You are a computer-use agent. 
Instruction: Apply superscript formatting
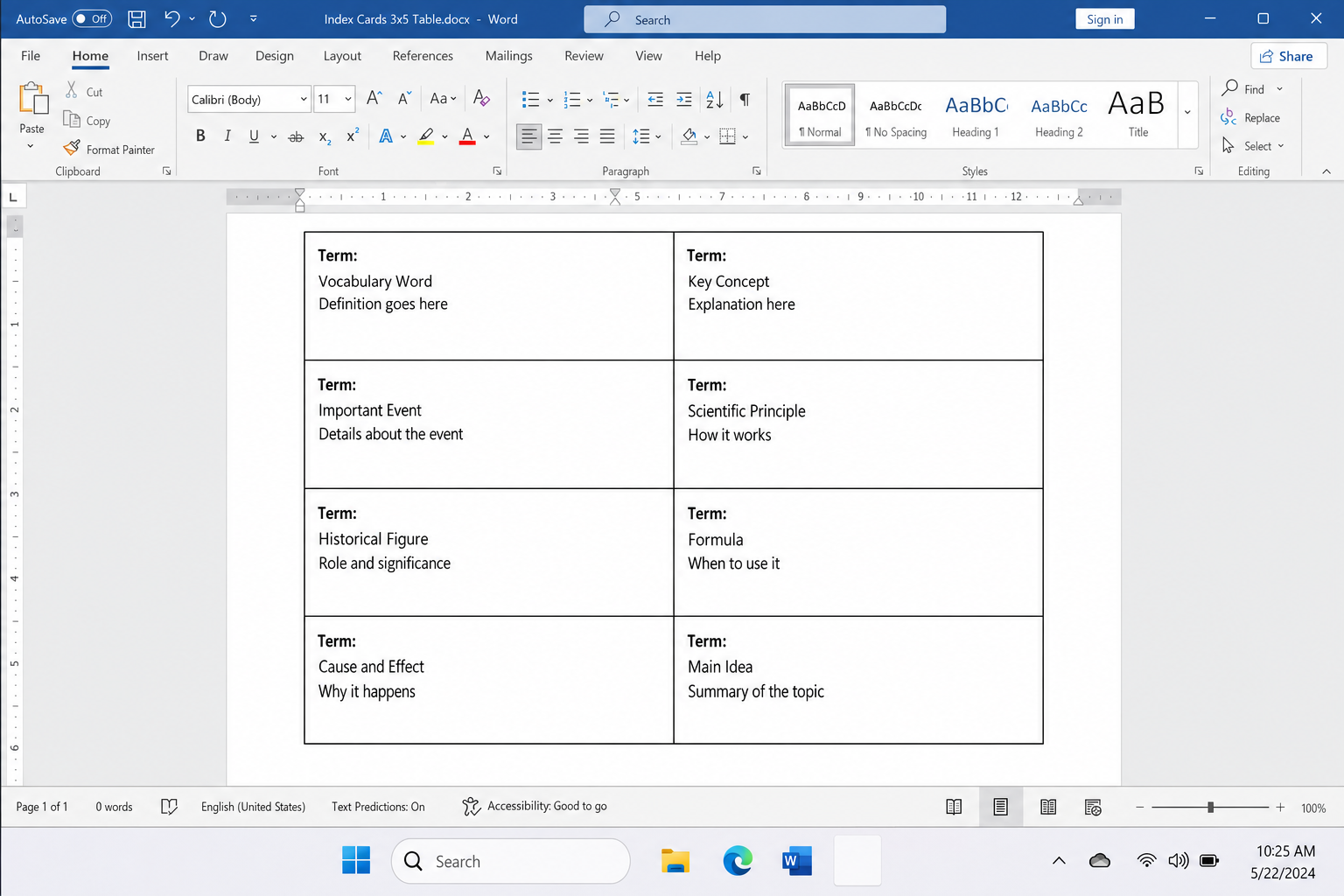[x=353, y=136]
